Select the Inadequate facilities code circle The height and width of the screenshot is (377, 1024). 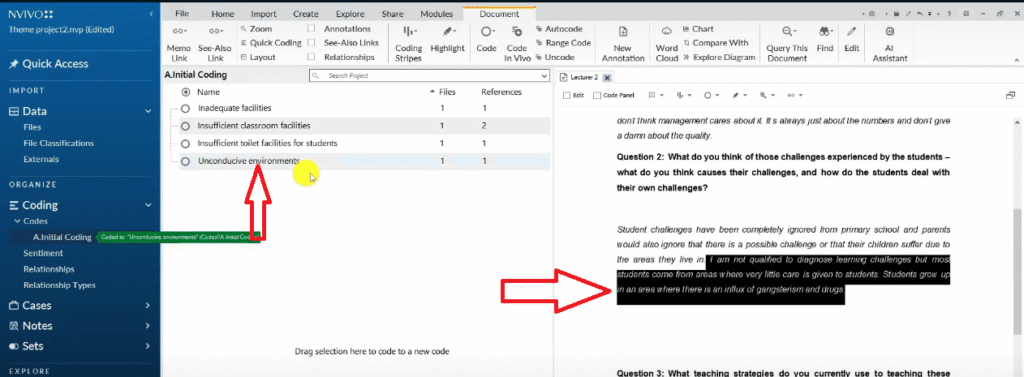coord(185,108)
